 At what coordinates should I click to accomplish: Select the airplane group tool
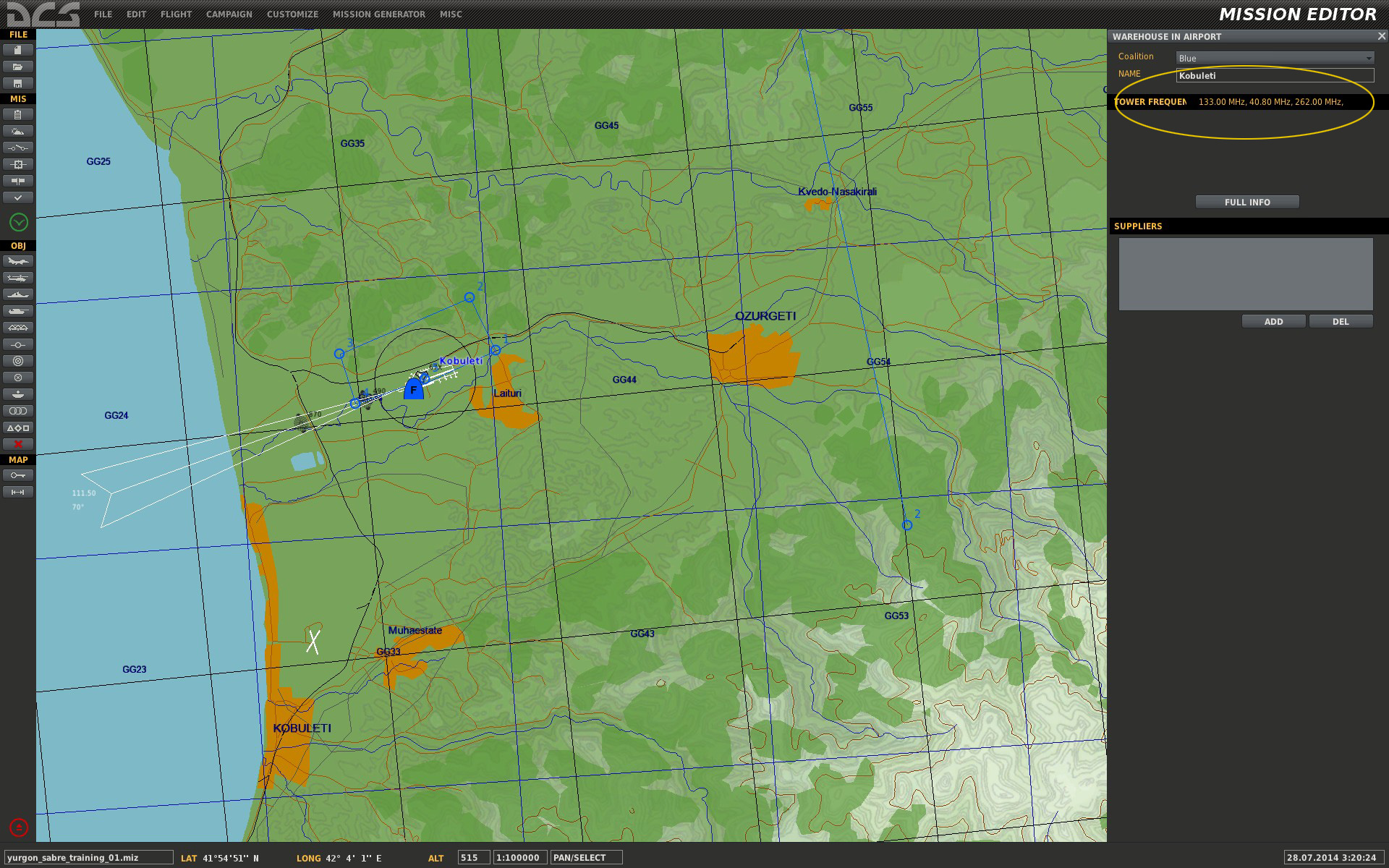pos(18,261)
